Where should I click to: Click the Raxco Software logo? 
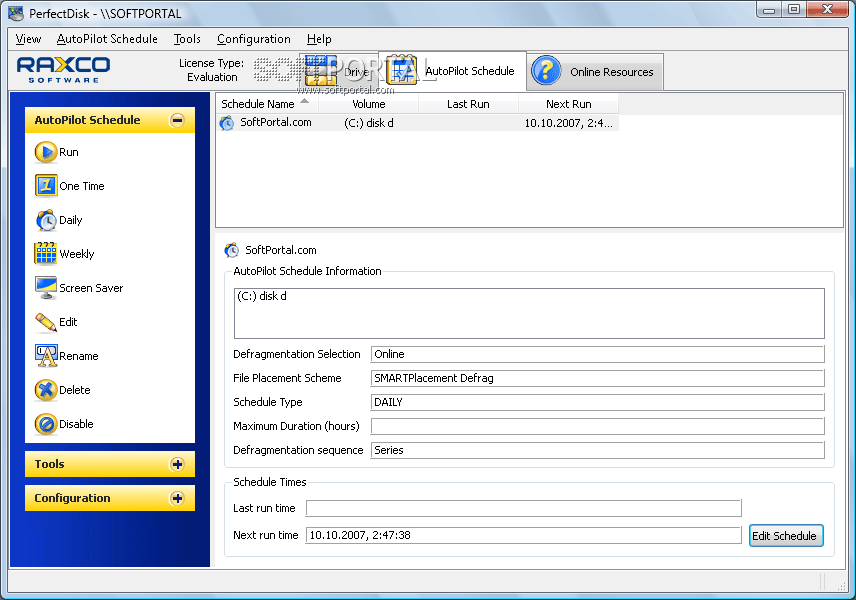[x=63, y=70]
